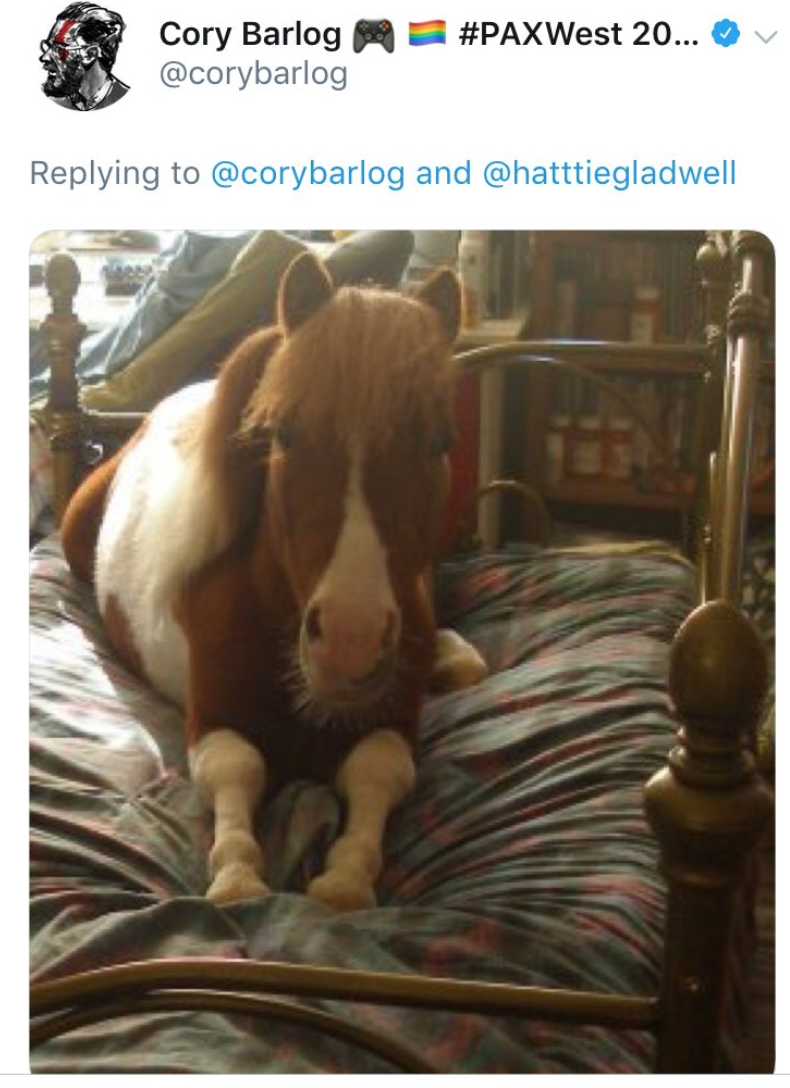The width and height of the screenshot is (790, 1088).
Task: Click the word "and" between mentions
Action: pos(443,173)
